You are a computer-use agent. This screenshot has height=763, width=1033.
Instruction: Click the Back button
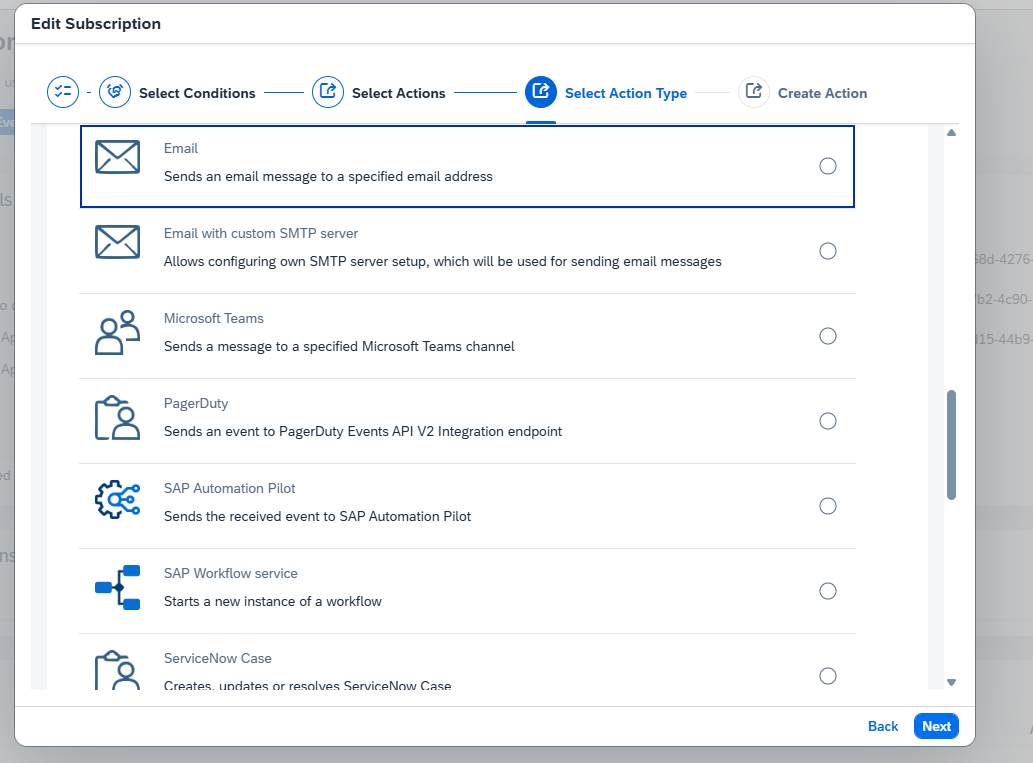(x=883, y=726)
